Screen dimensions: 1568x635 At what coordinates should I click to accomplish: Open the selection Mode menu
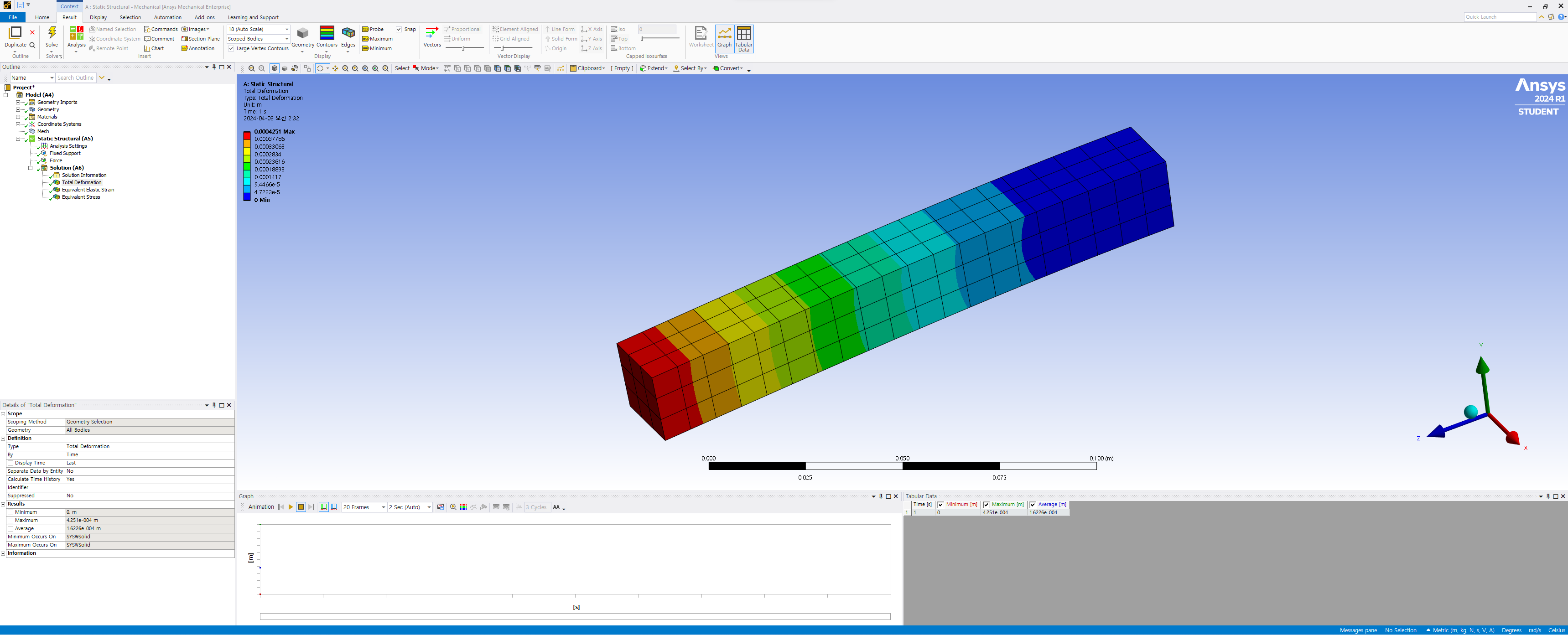pos(426,68)
